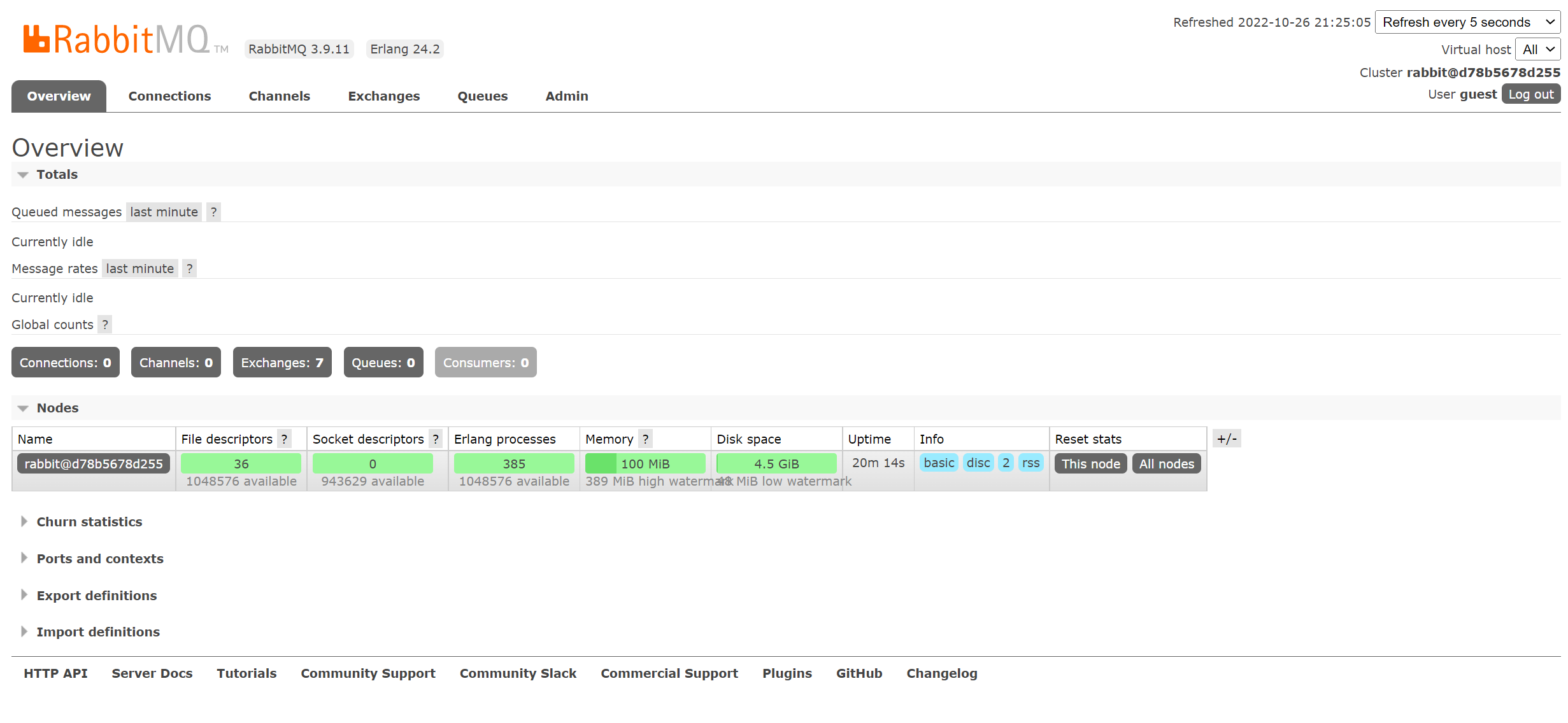Click the RabbitMQ logo
1568x723 pixels.
[117, 39]
